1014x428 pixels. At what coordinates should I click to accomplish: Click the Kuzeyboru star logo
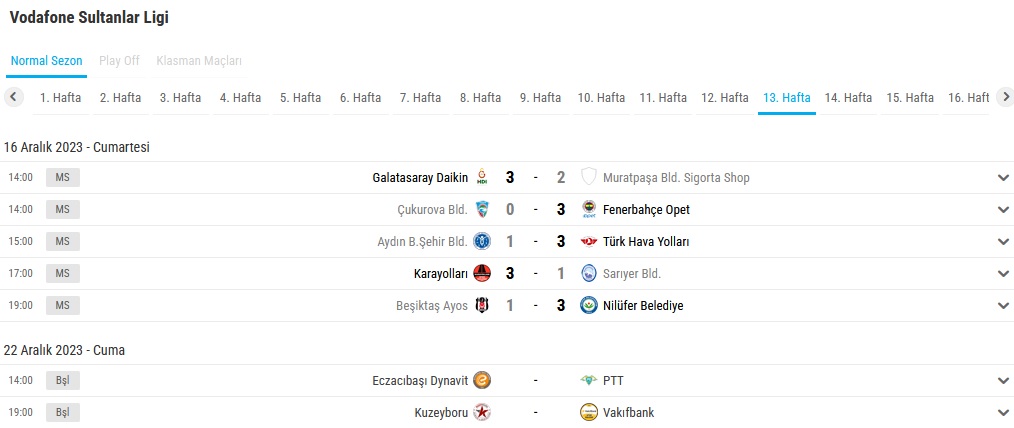[482, 413]
